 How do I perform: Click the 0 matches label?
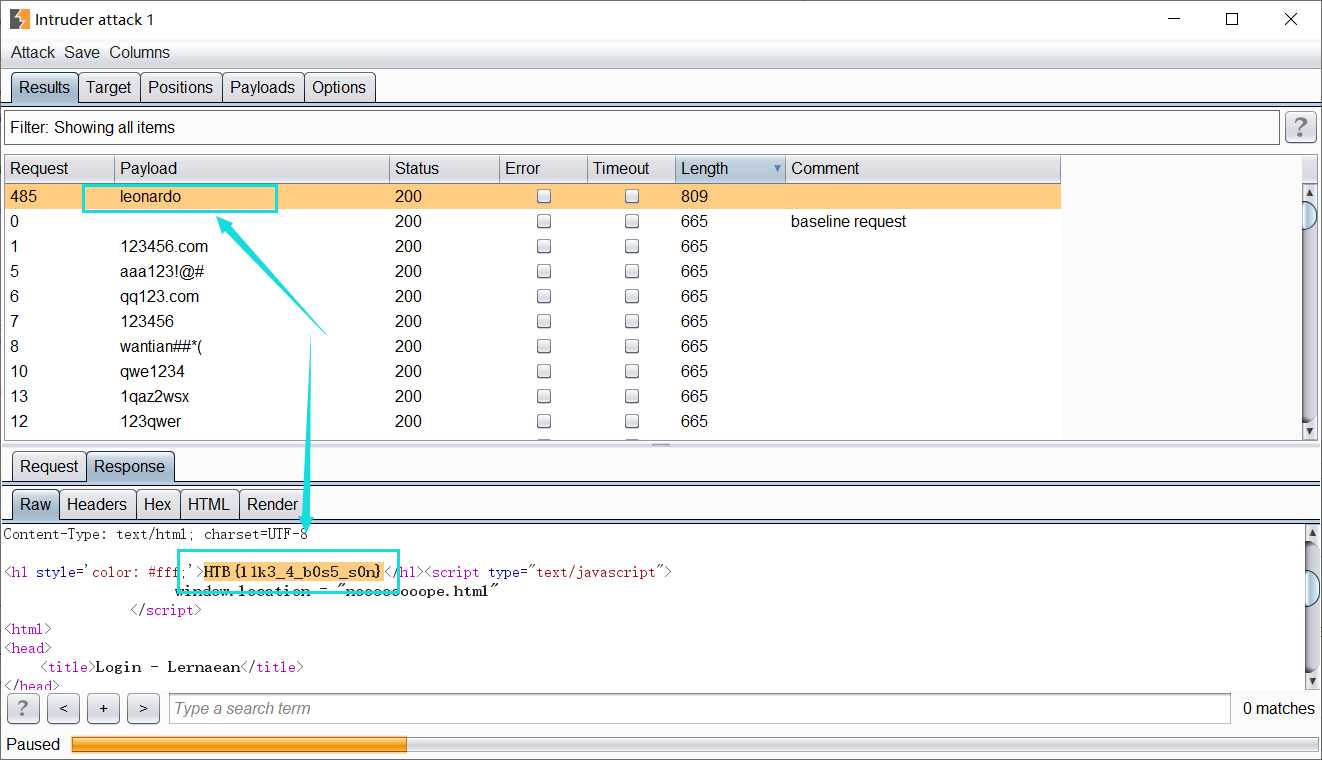click(1279, 708)
